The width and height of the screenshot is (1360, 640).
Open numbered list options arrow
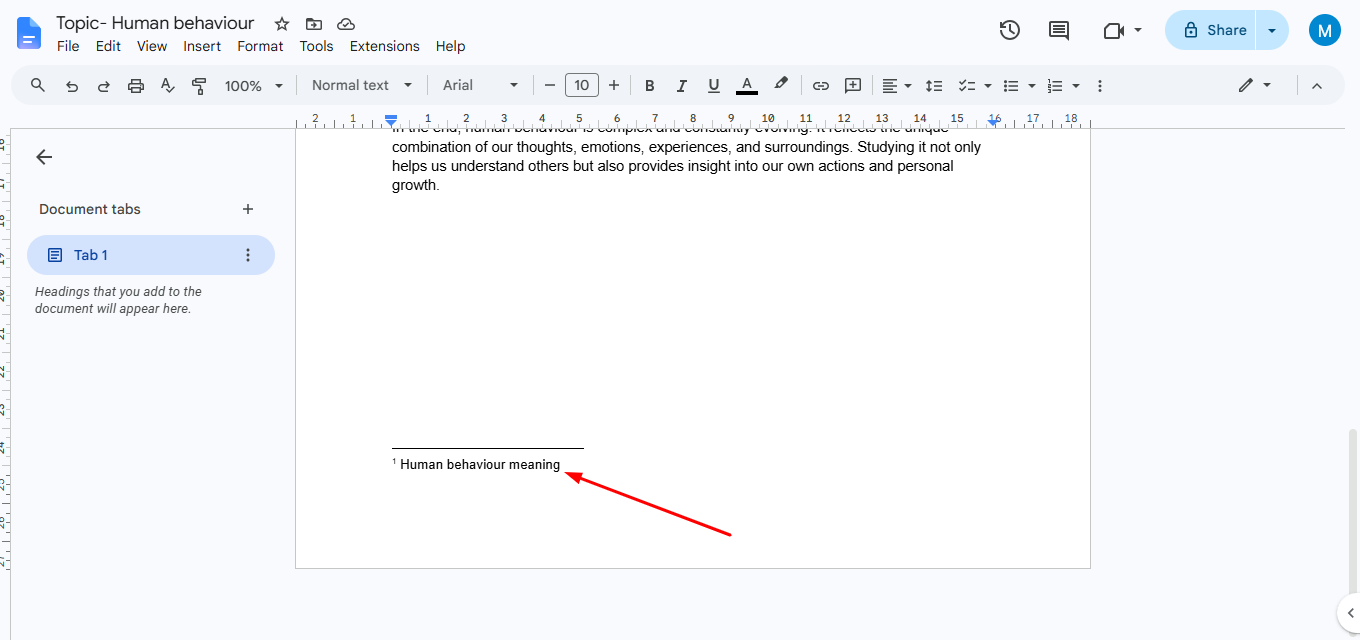click(1076, 86)
